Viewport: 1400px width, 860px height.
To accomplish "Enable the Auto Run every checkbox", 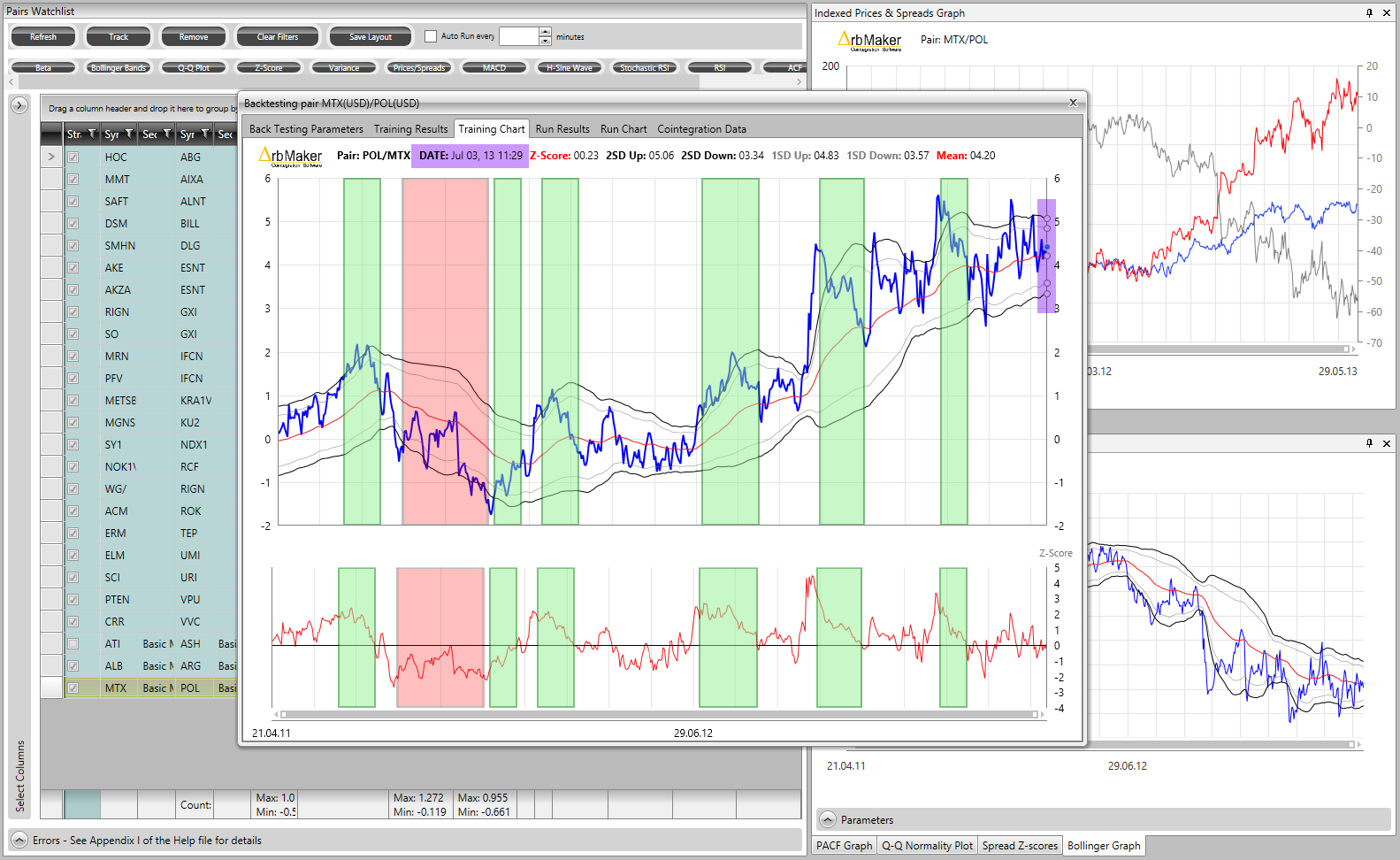I will [x=431, y=36].
